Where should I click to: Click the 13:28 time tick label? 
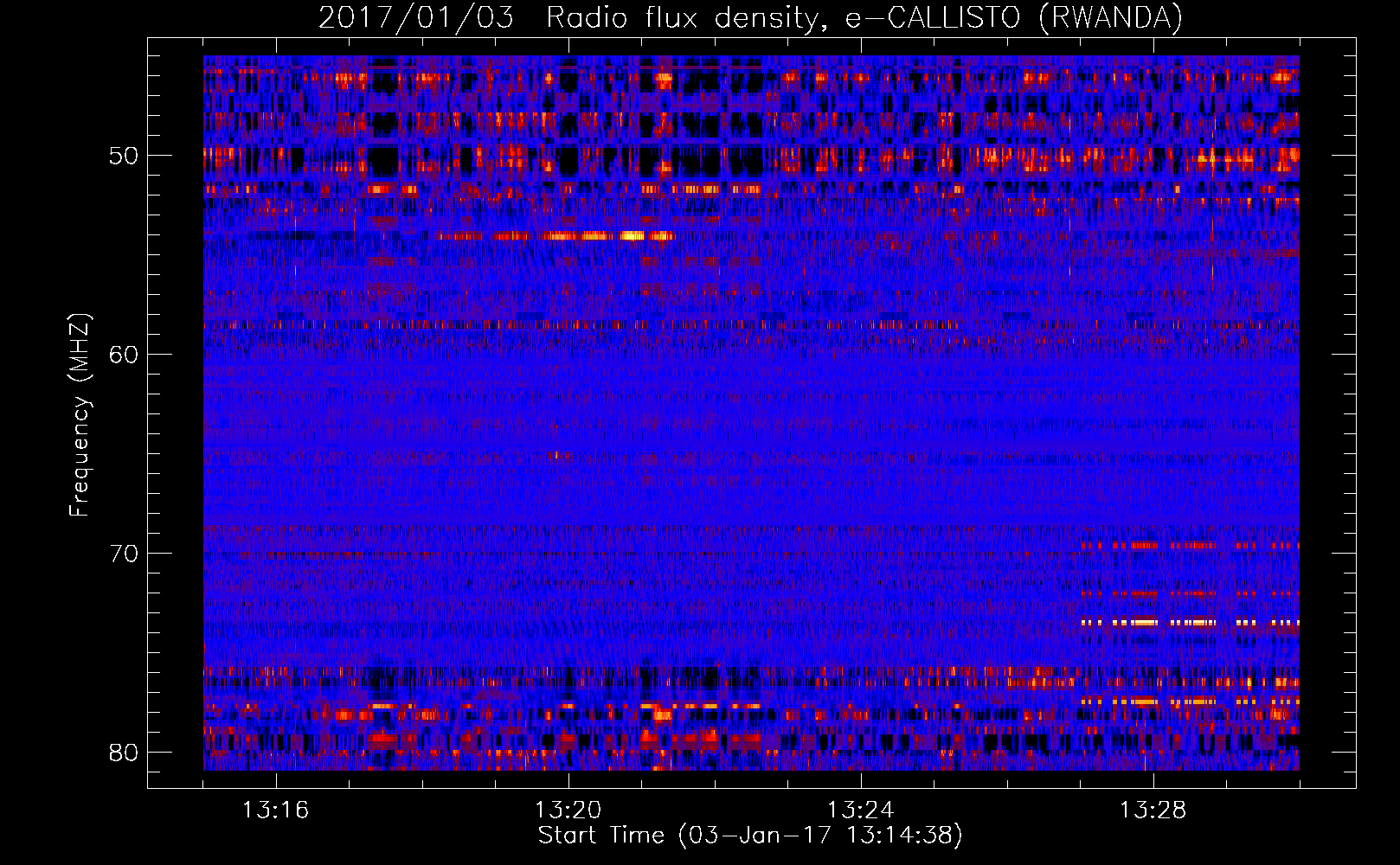pos(1153,811)
